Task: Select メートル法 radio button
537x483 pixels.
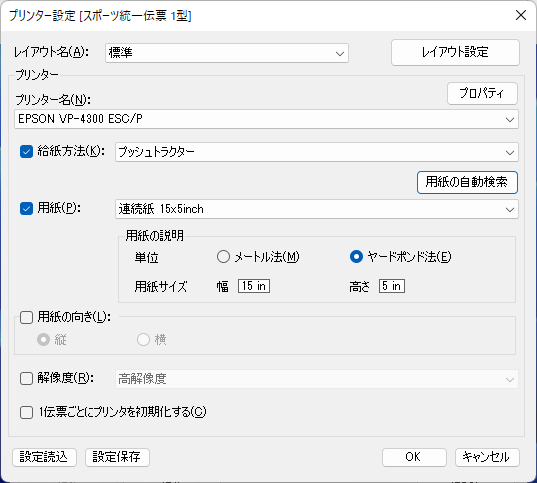Action: [x=223, y=257]
